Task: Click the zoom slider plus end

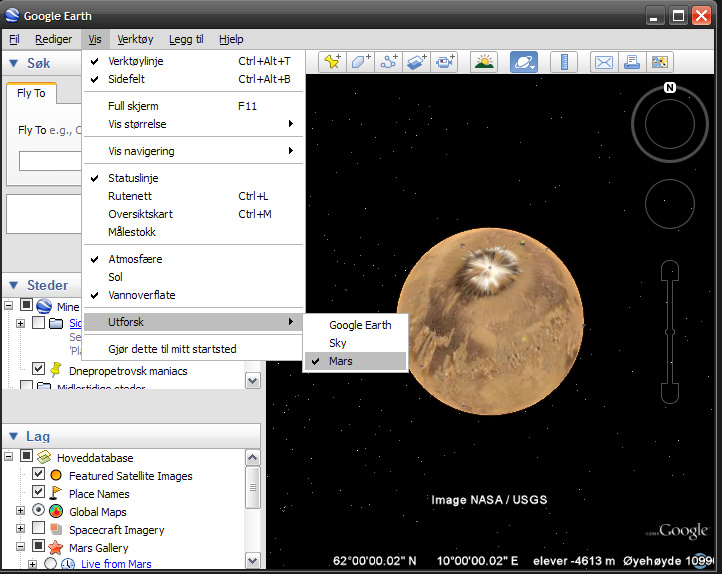Action: tap(670, 270)
